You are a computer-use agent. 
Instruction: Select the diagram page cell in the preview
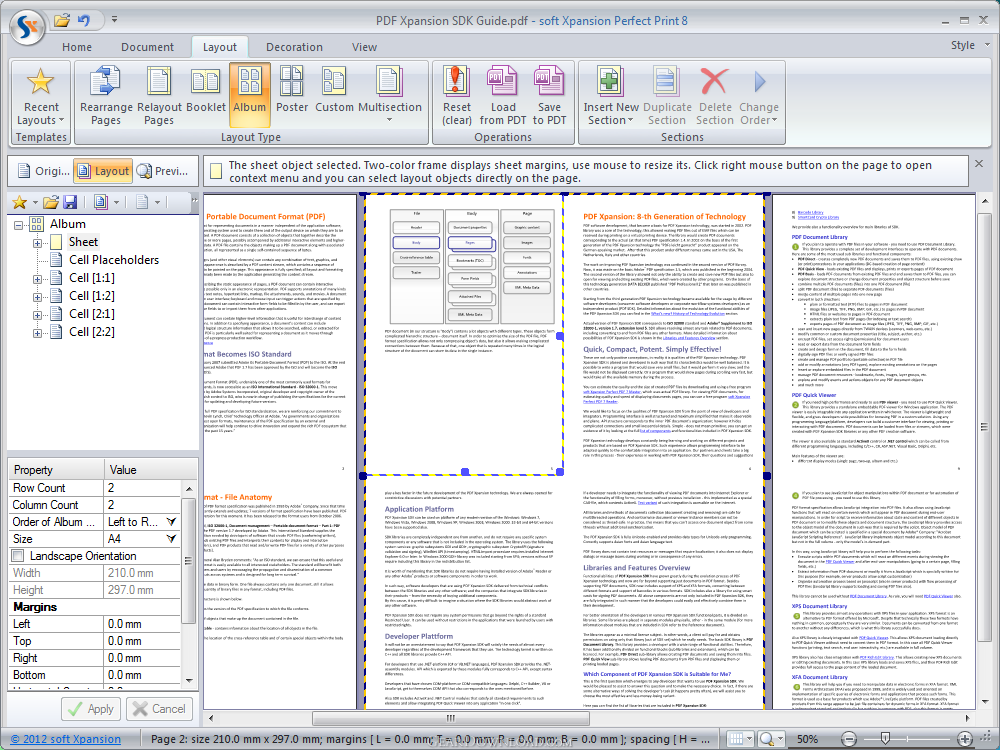click(x=464, y=334)
